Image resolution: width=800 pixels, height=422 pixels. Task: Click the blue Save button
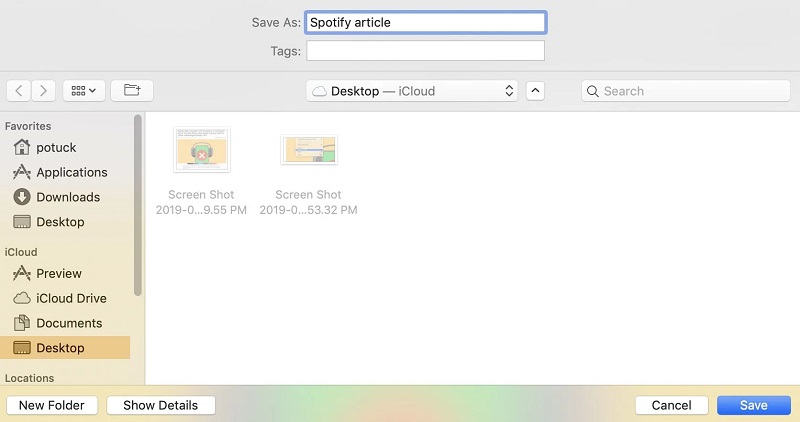pos(754,405)
